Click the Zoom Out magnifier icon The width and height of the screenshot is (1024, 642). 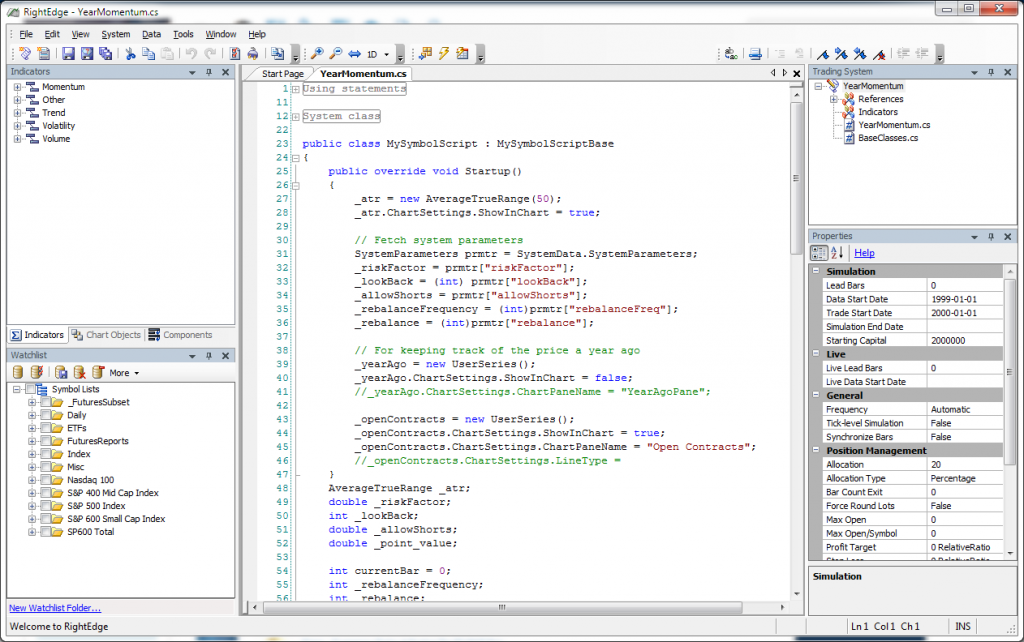click(x=336, y=54)
